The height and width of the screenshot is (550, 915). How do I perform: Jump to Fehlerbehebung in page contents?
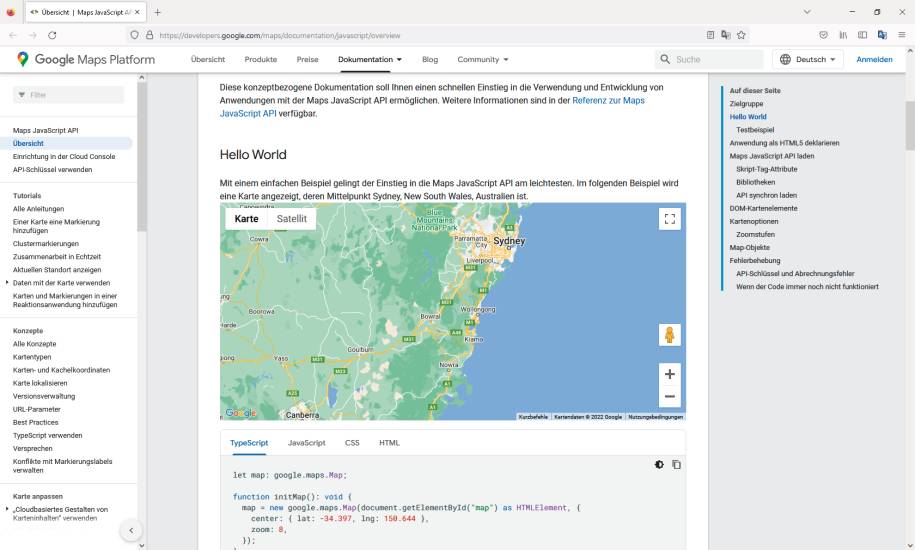[755, 261]
